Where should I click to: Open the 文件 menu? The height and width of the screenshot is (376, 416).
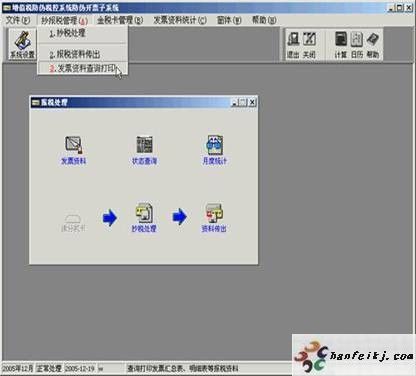click(18, 20)
